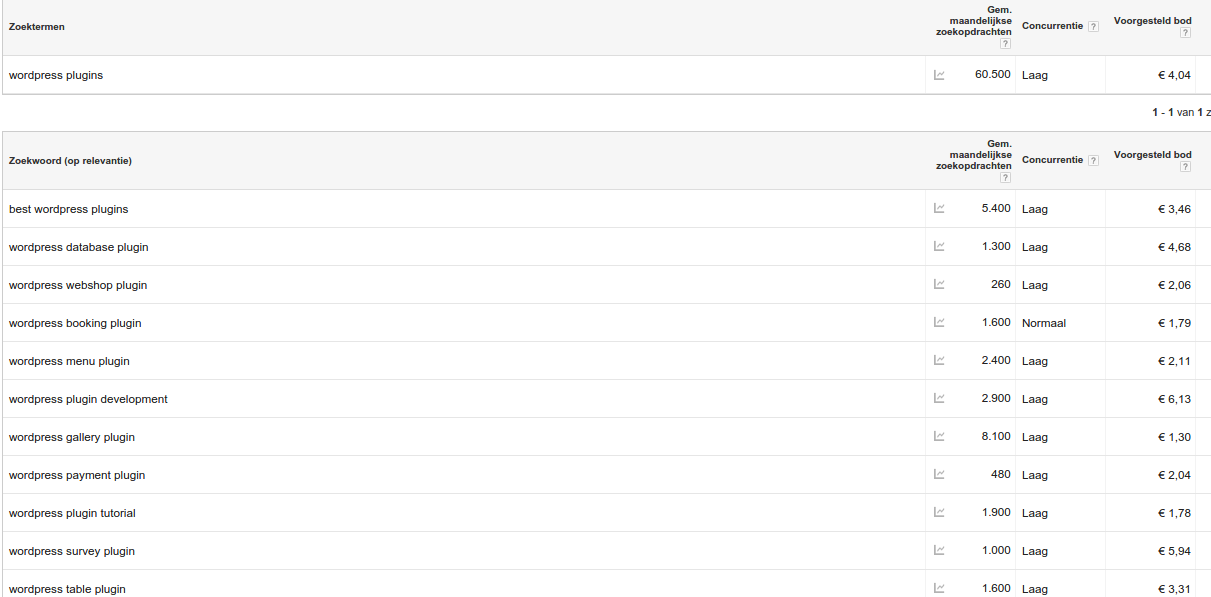The height and width of the screenshot is (597, 1211).
Task: Show trend chart for best wordpress plugins
Action: point(939,209)
